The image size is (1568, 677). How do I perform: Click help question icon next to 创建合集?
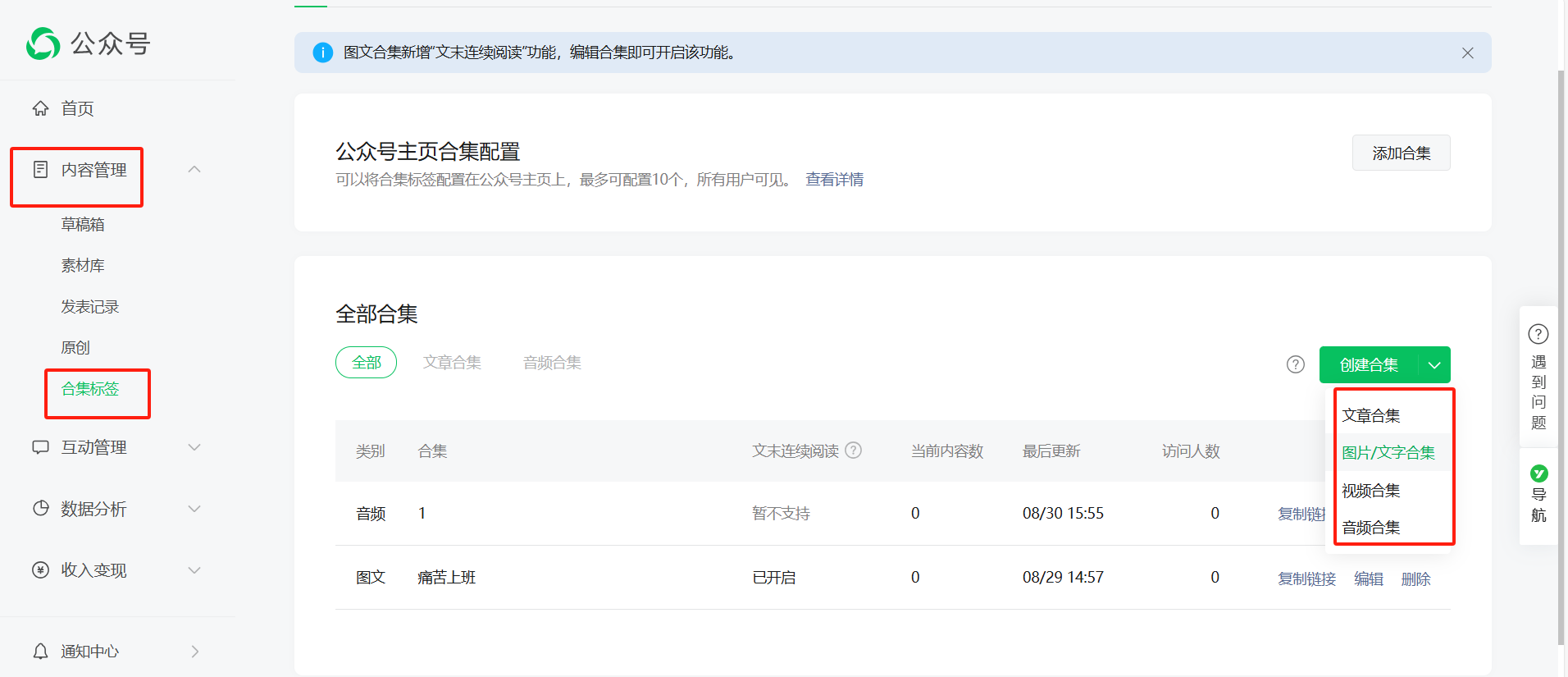[1295, 364]
